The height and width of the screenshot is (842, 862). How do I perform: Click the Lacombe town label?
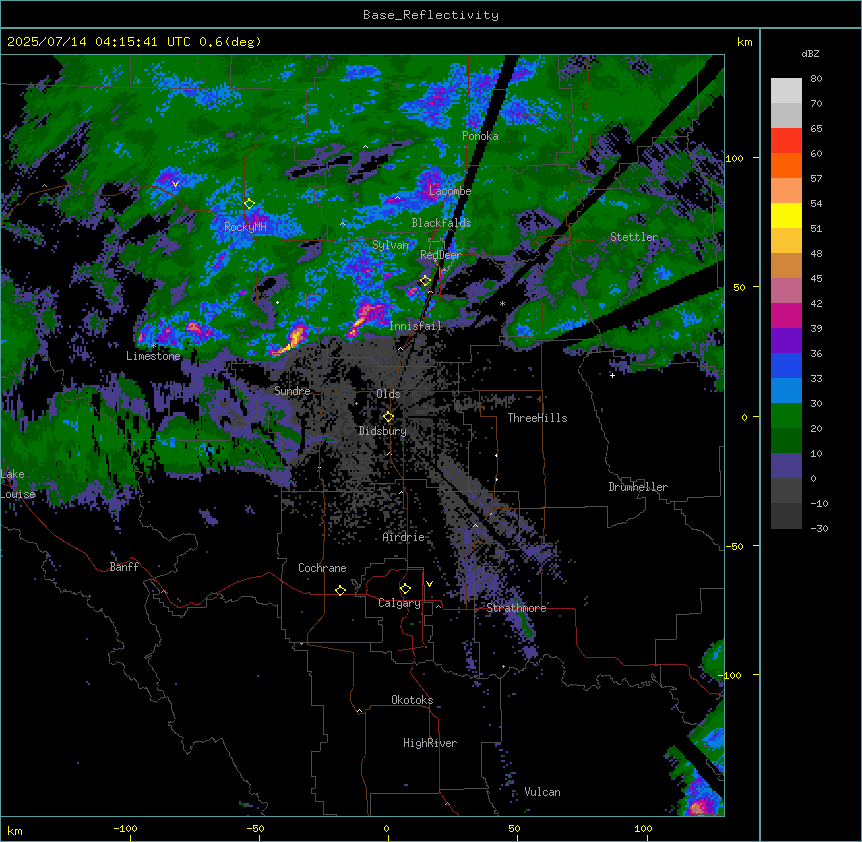click(x=450, y=191)
